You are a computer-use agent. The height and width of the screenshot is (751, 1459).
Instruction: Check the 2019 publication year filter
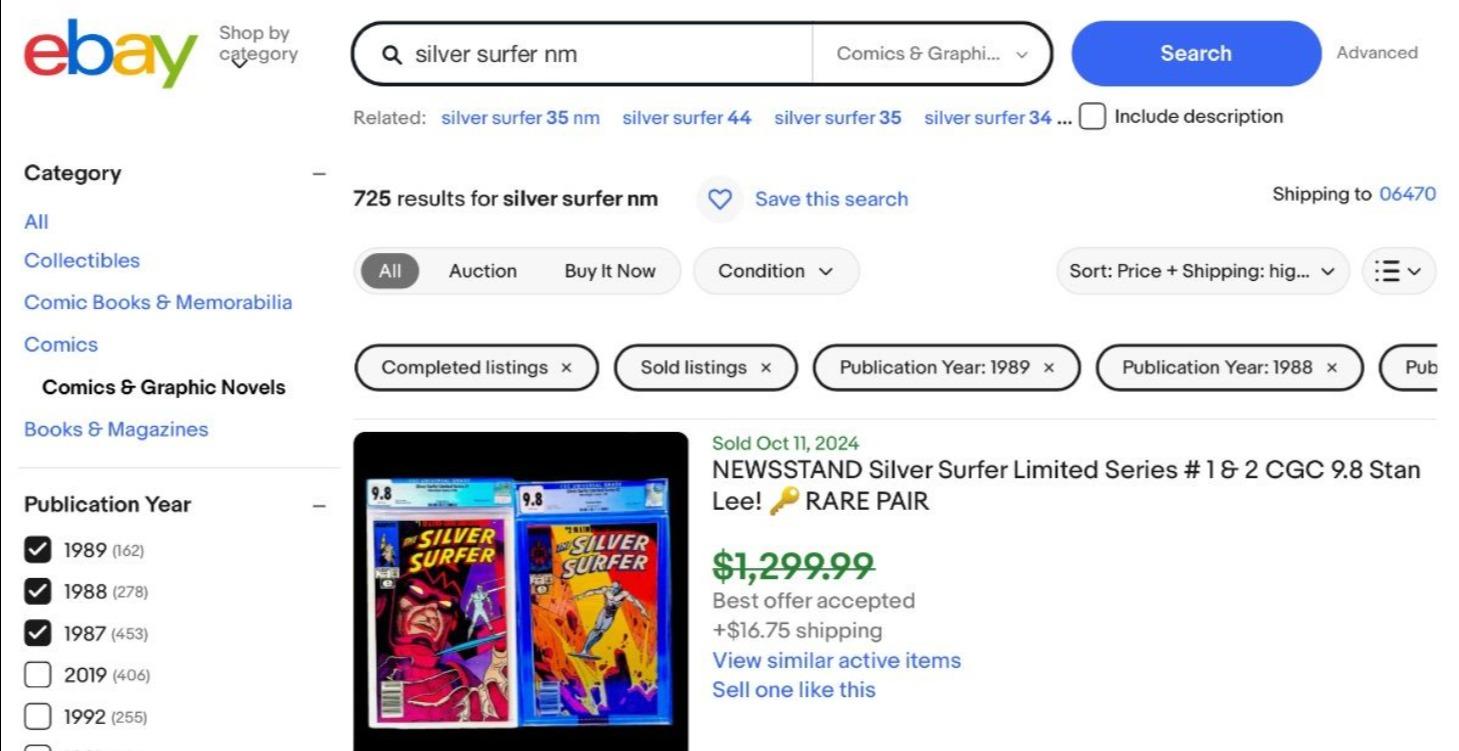(x=37, y=675)
